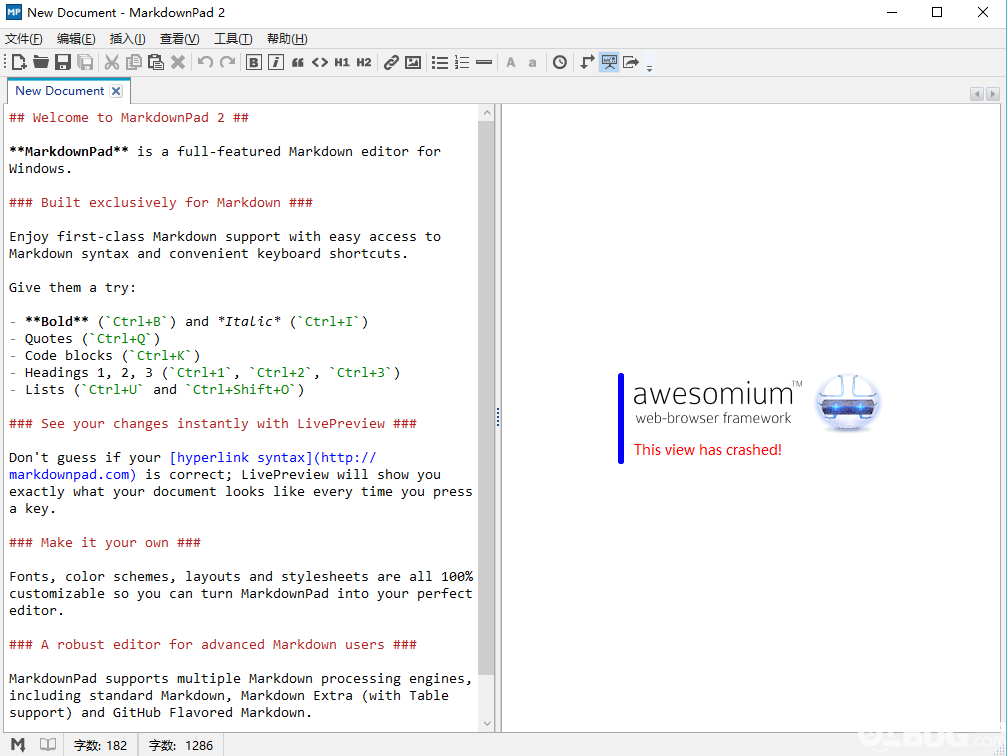Open the 查看(V) menu
Image resolution: width=1007 pixels, height=756 pixels.
[x=180, y=39]
